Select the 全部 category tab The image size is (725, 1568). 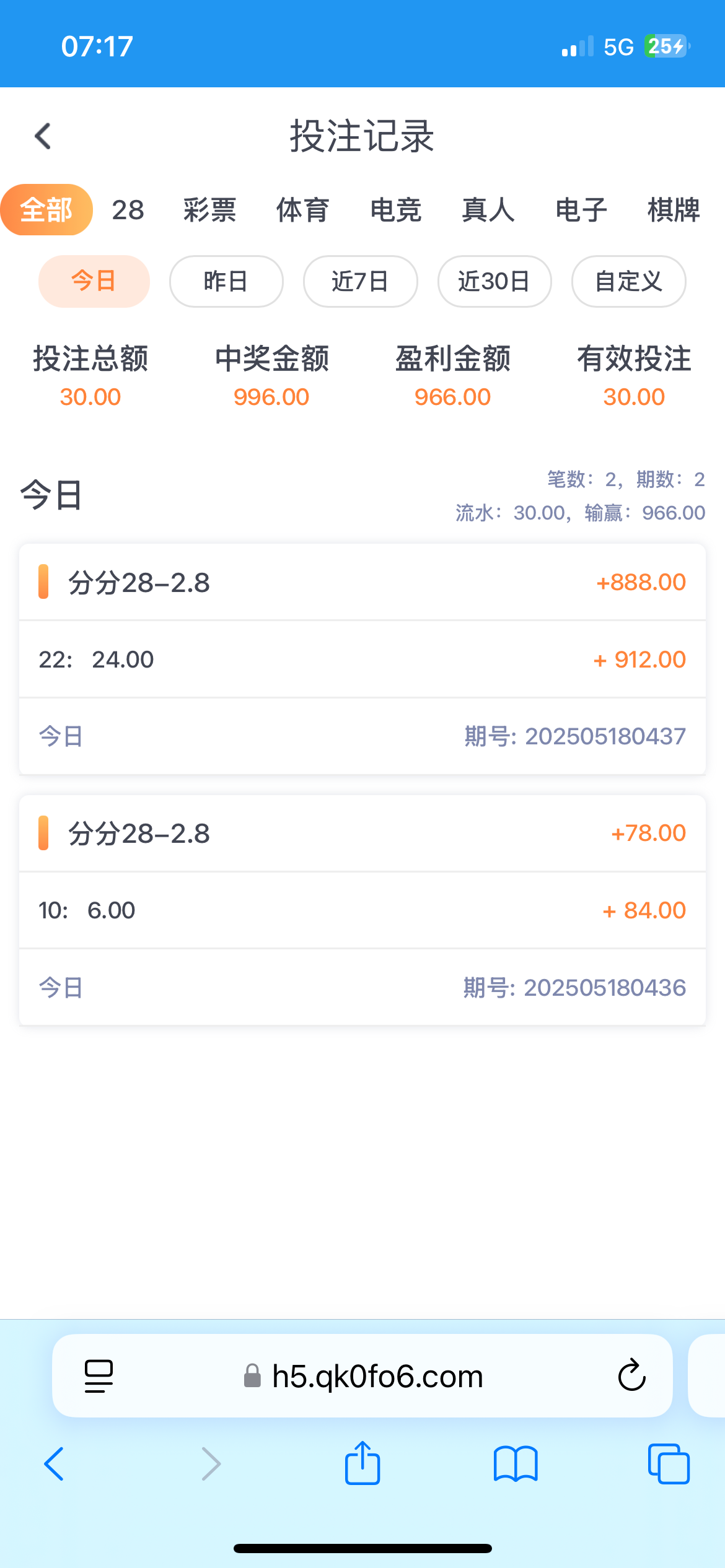pyautogui.click(x=46, y=210)
